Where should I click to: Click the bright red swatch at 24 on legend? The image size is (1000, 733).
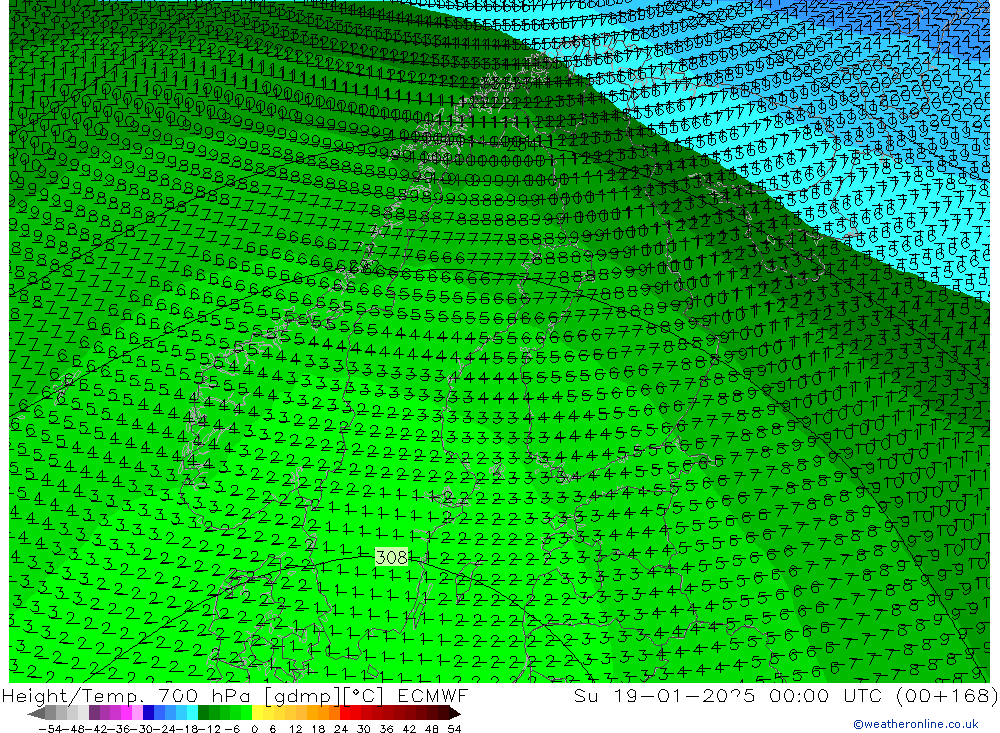click(x=345, y=713)
